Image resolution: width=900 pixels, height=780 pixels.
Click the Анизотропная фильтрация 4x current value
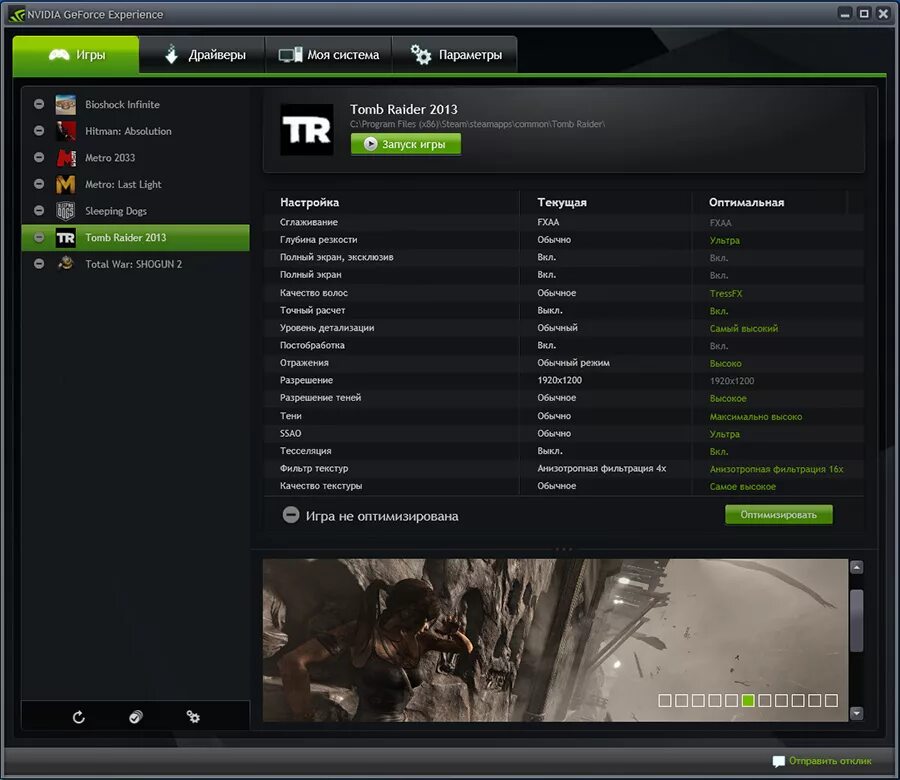point(602,468)
